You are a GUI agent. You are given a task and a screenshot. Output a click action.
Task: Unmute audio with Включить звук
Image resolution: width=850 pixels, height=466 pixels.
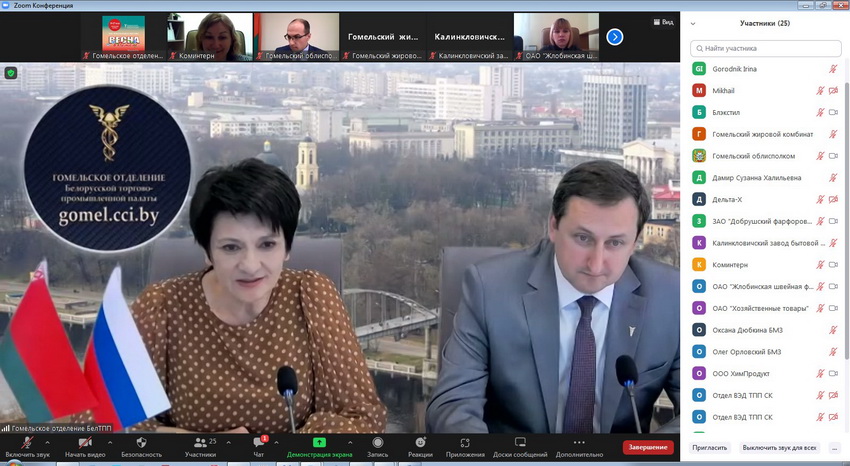[27, 446]
